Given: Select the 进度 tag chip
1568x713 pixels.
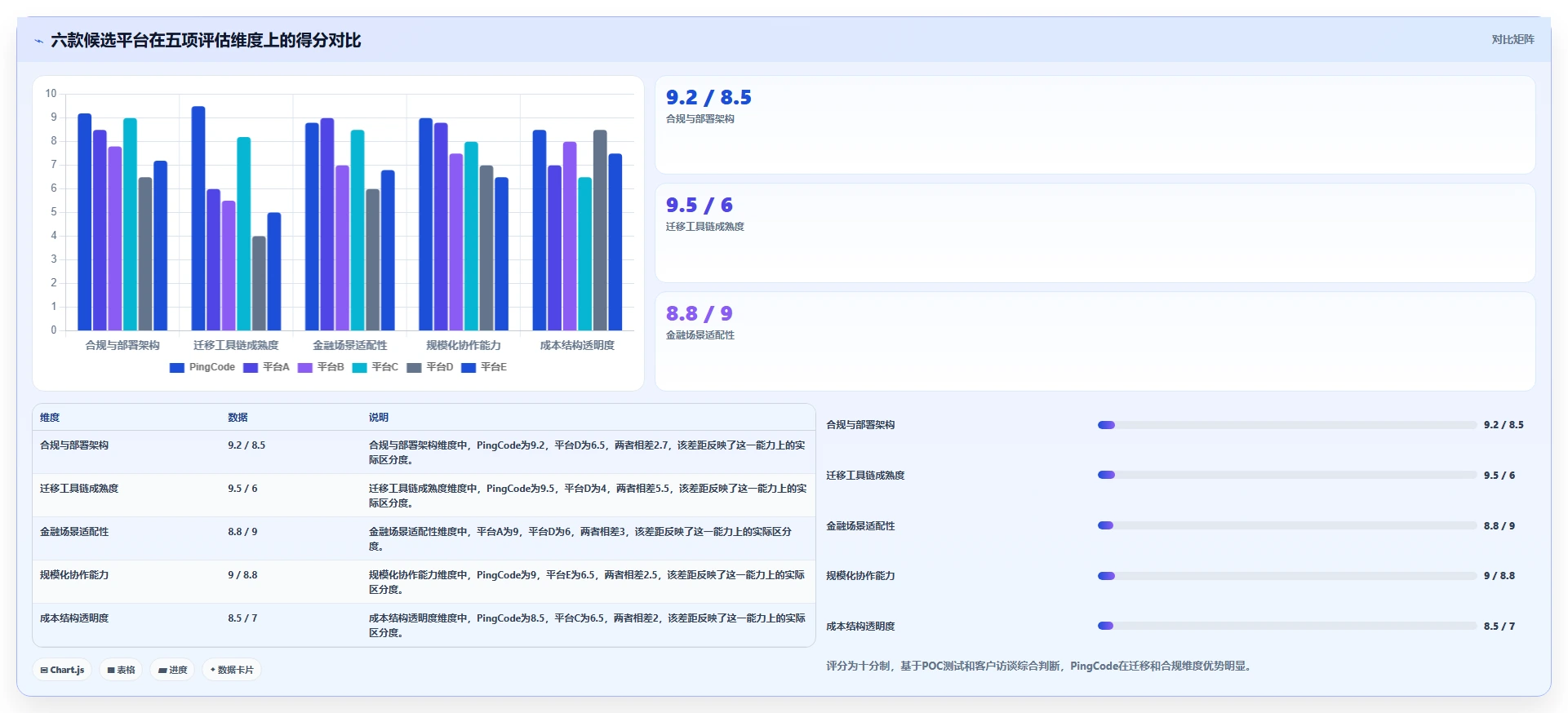Looking at the screenshot, I should coord(172,670).
